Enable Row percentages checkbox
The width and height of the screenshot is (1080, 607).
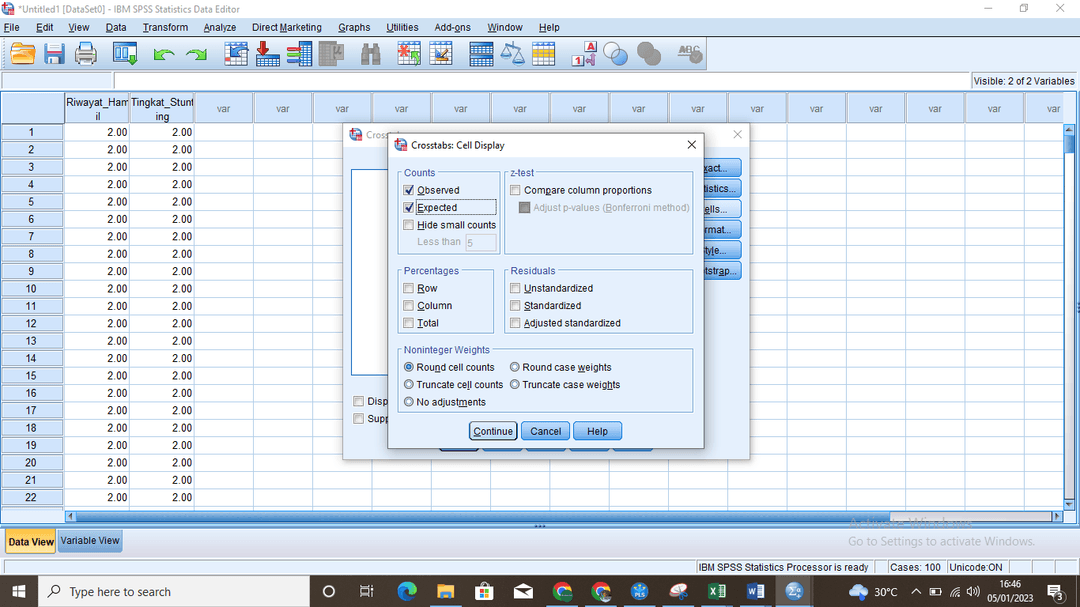(408, 288)
